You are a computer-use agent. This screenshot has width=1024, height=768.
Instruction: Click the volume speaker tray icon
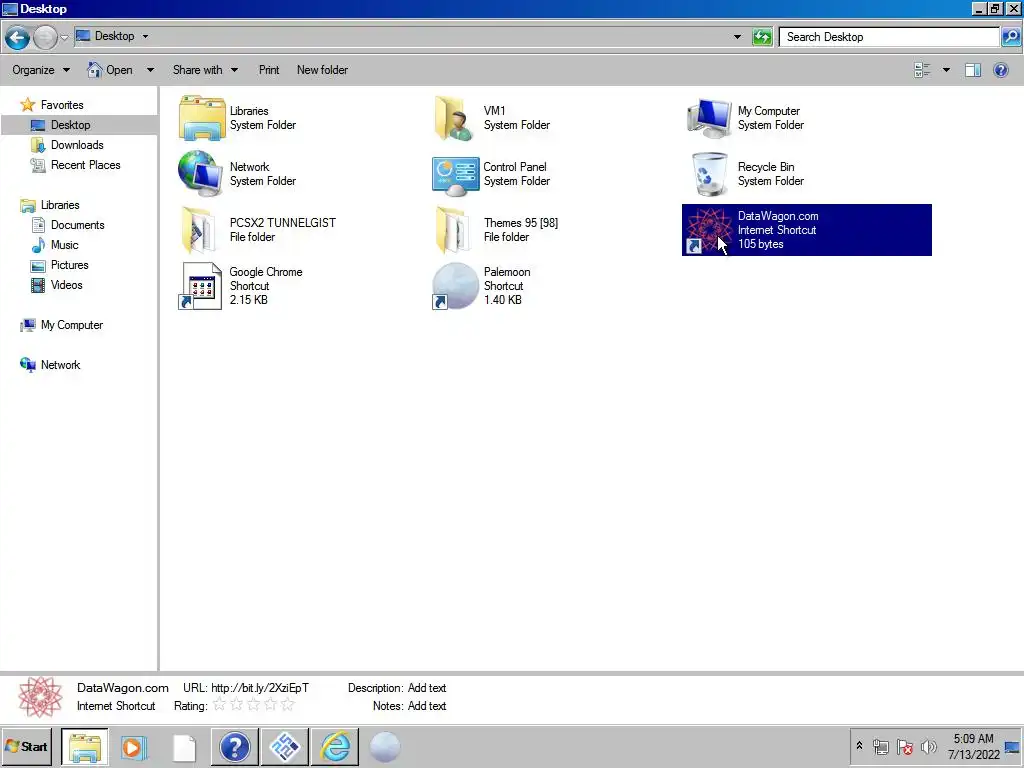tap(928, 746)
